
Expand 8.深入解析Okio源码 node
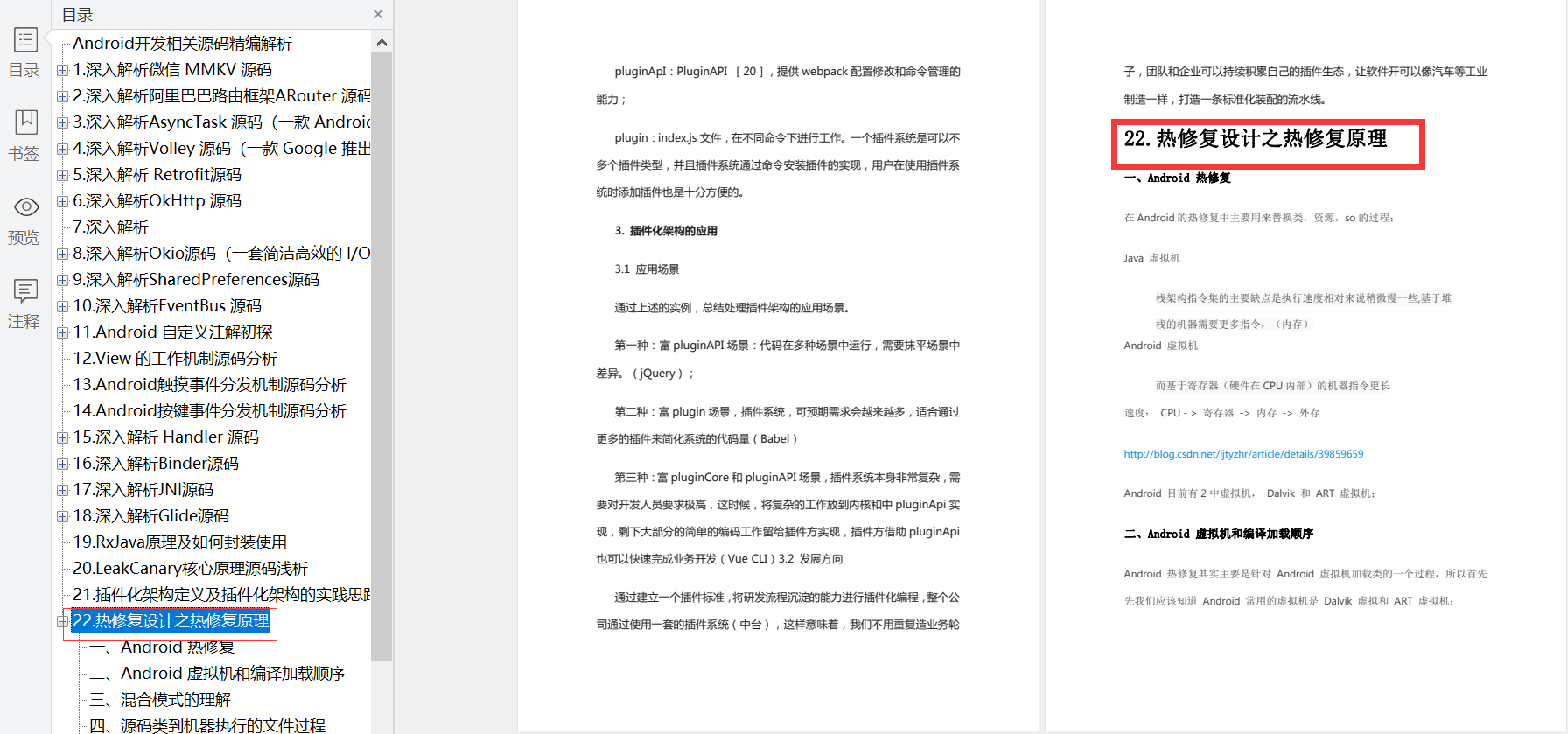point(62,254)
